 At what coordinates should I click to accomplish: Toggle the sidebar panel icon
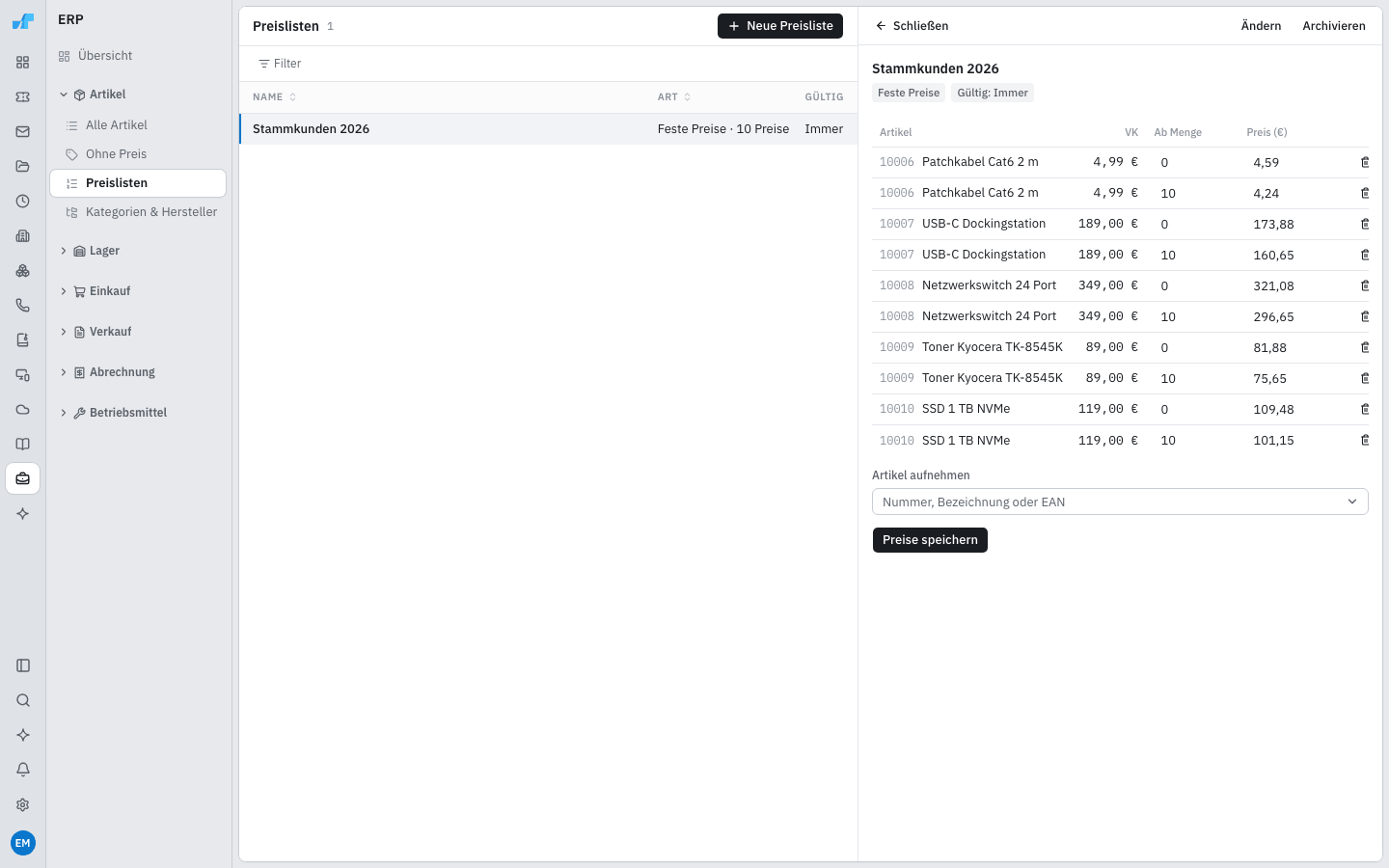(23, 665)
